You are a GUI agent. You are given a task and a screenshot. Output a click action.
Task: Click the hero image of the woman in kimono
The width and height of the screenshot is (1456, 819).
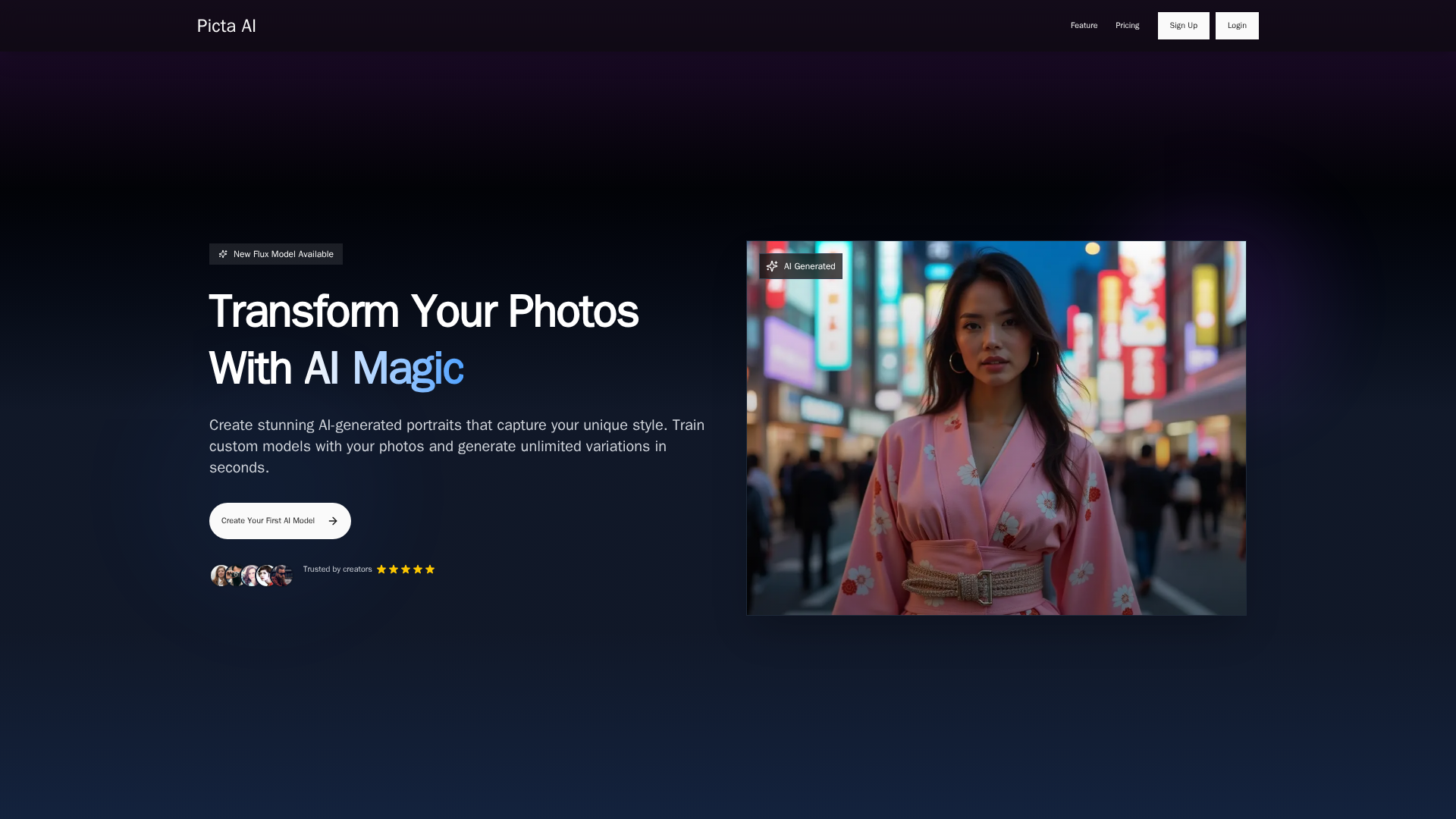click(x=996, y=428)
